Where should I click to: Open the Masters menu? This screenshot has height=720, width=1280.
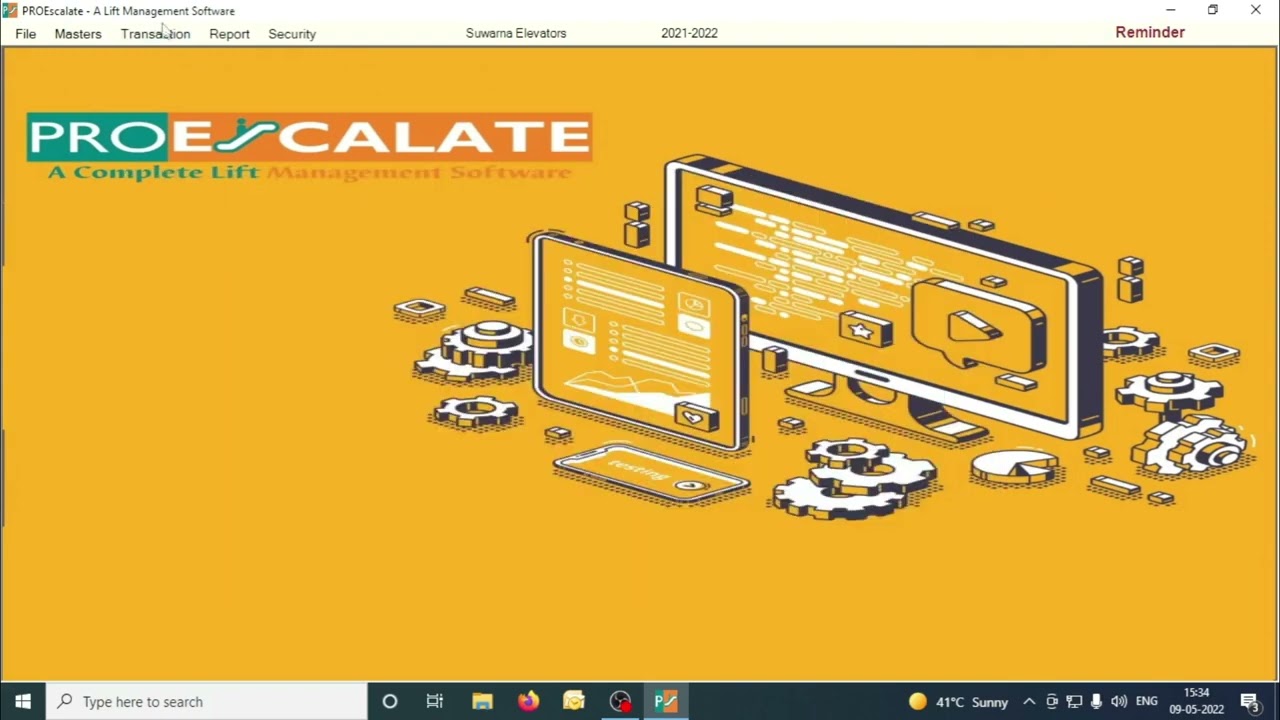[x=78, y=34]
